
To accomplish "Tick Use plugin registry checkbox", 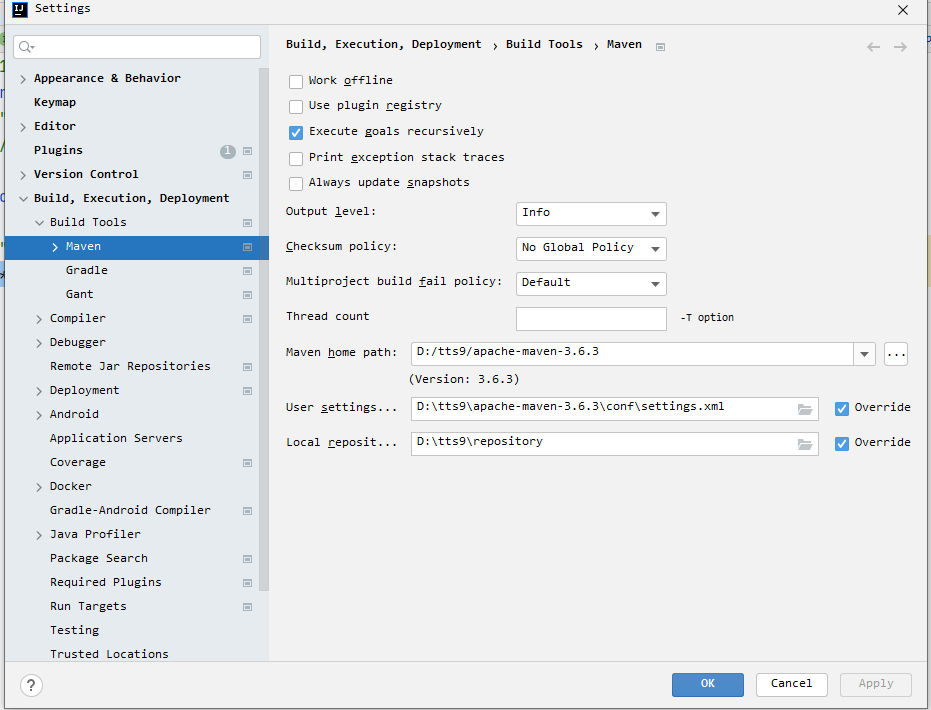I will (x=296, y=106).
